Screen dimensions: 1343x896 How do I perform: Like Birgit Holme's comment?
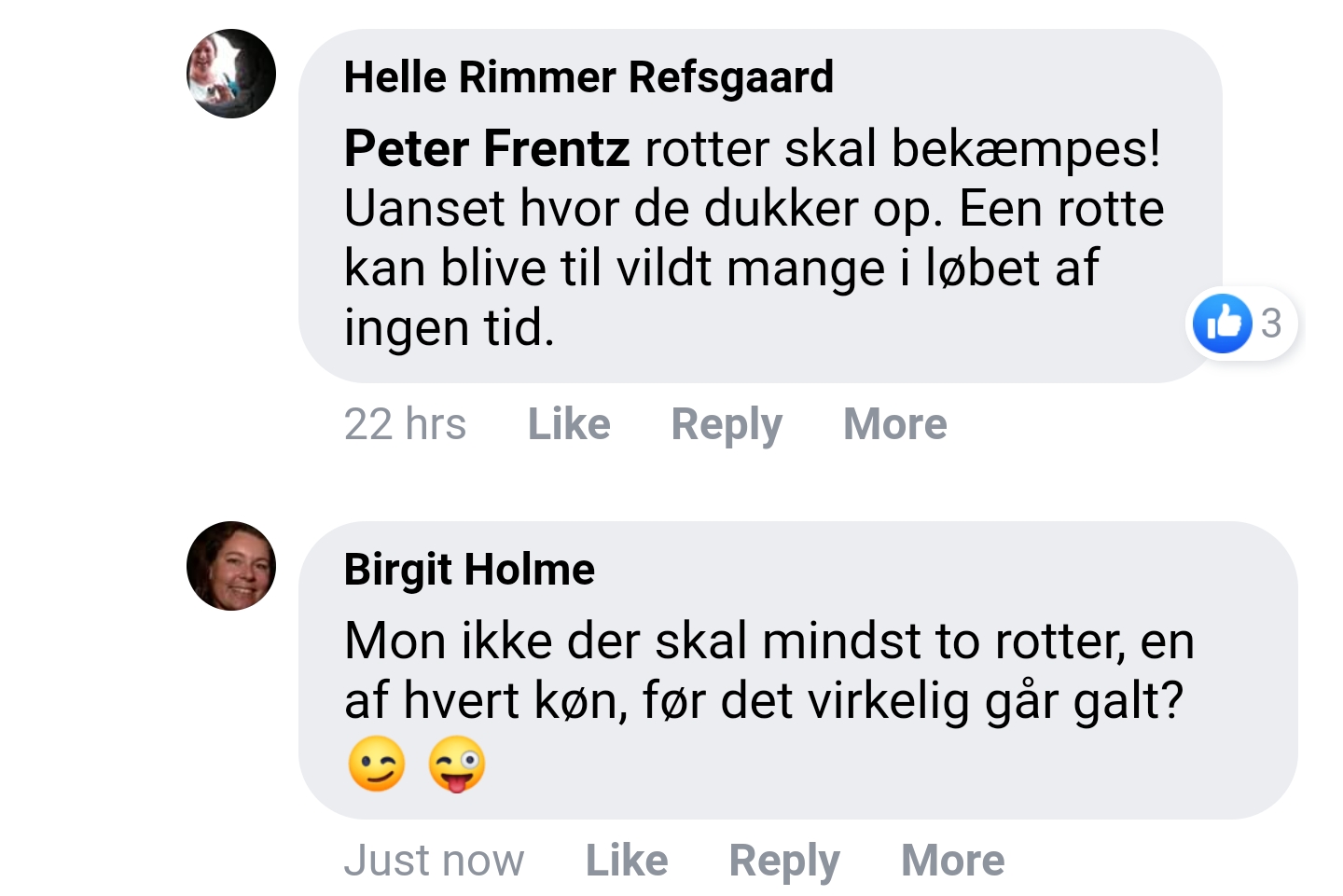627,861
